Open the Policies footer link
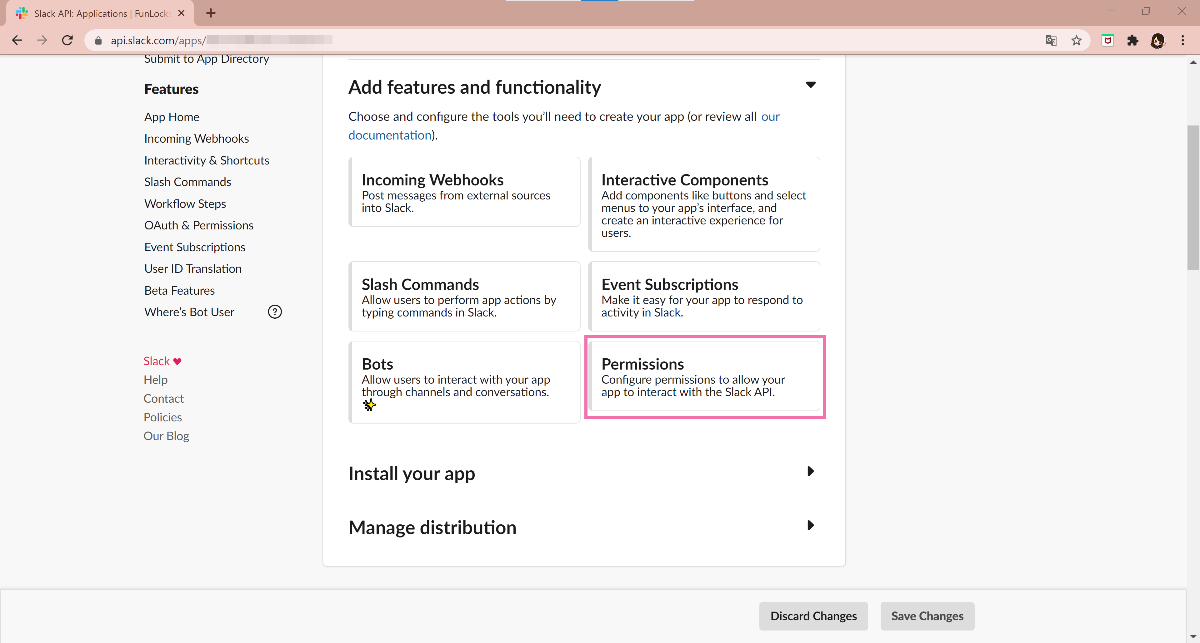The image size is (1200, 643). coord(162,417)
